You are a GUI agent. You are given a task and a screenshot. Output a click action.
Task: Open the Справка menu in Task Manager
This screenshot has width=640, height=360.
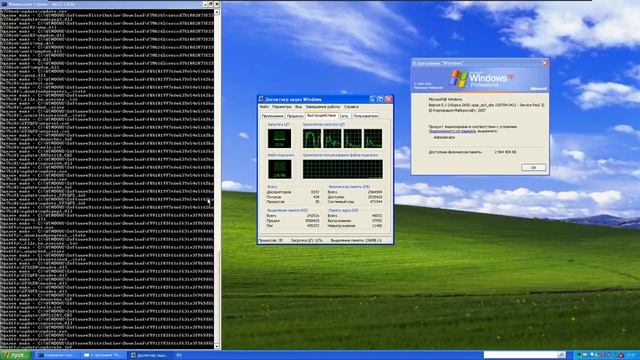(351, 107)
